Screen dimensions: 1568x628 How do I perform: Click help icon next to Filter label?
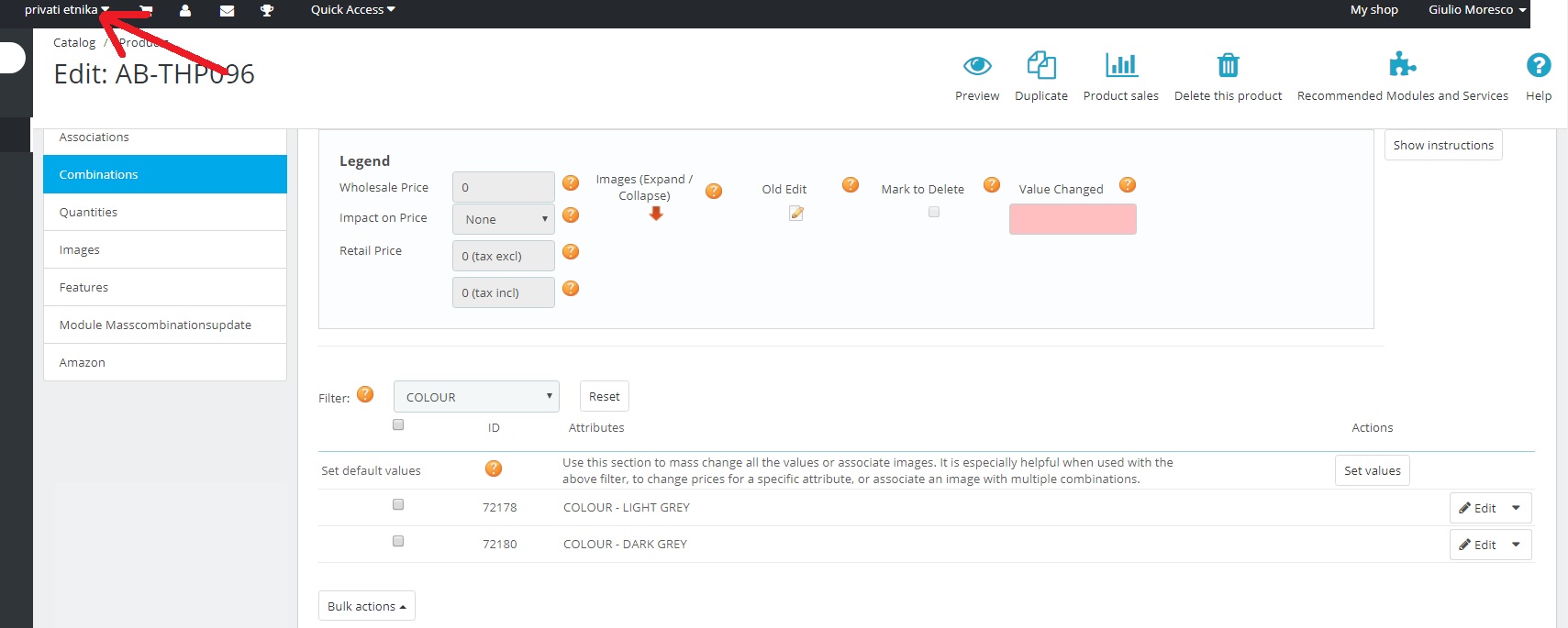(x=365, y=394)
